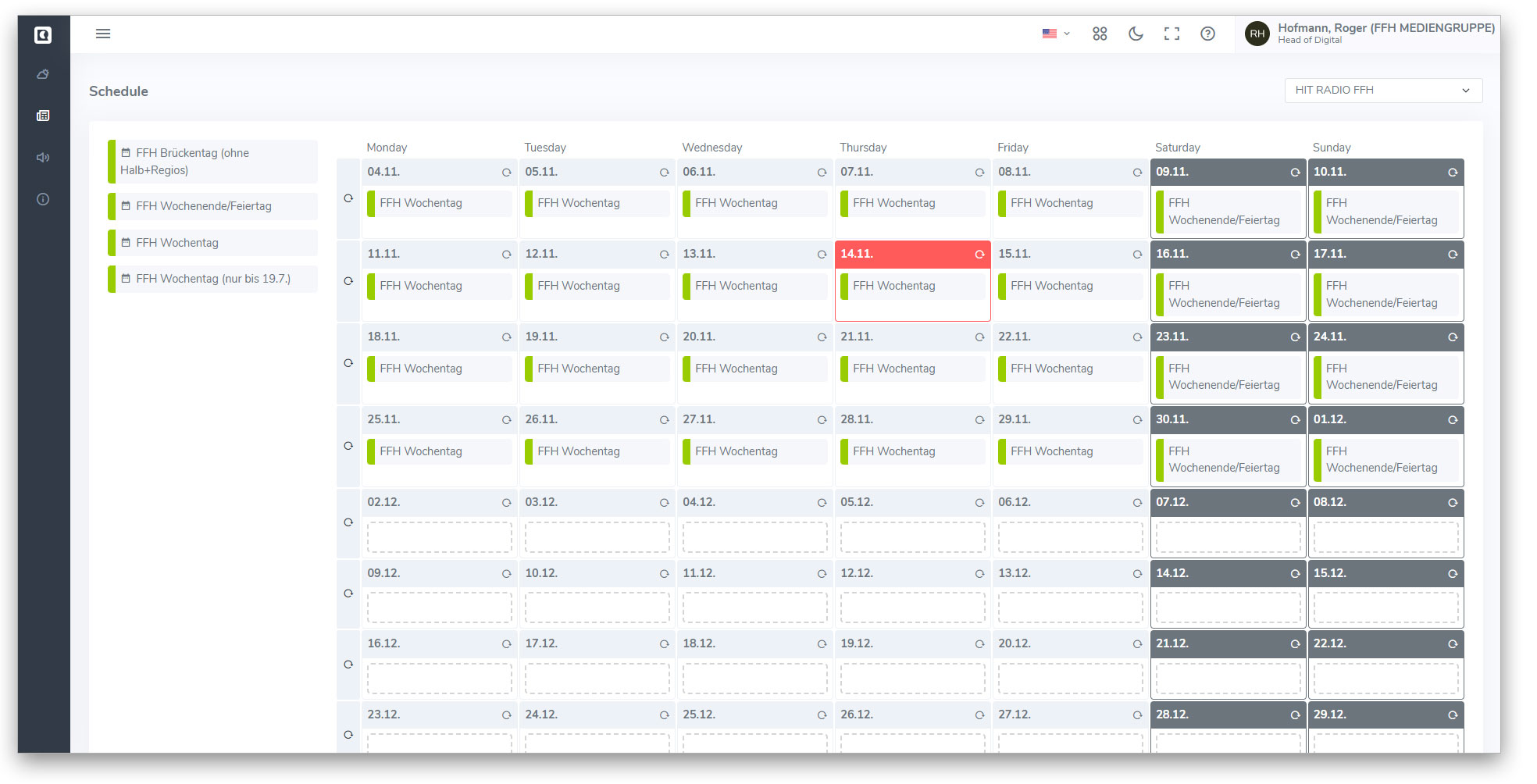This screenshot has width=1537, height=784.
Task: Open FFH Wochentag entry on 22.11.
Action: tap(1071, 369)
